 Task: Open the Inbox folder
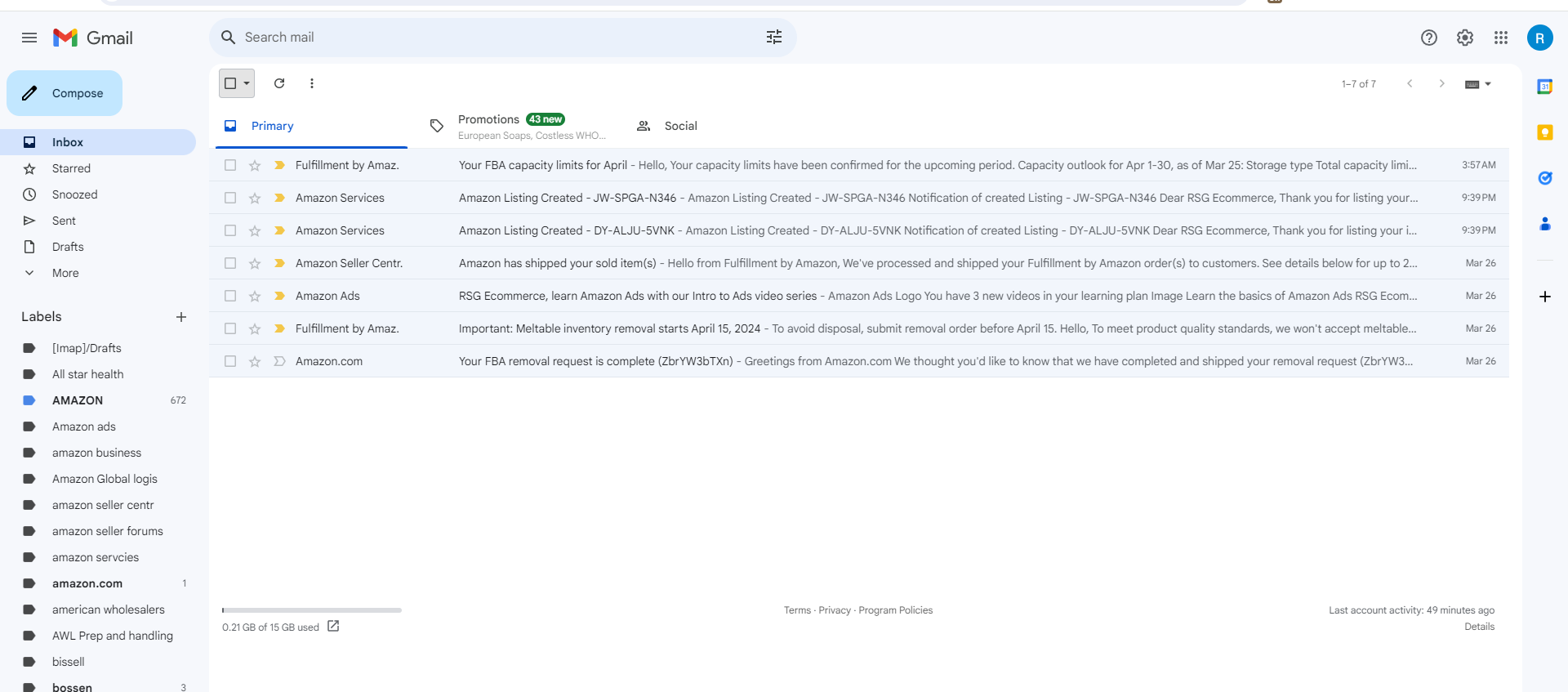98,142
